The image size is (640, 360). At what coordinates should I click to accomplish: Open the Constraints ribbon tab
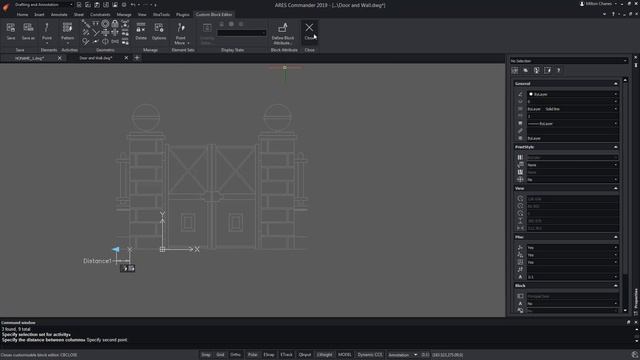coord(100,14)
